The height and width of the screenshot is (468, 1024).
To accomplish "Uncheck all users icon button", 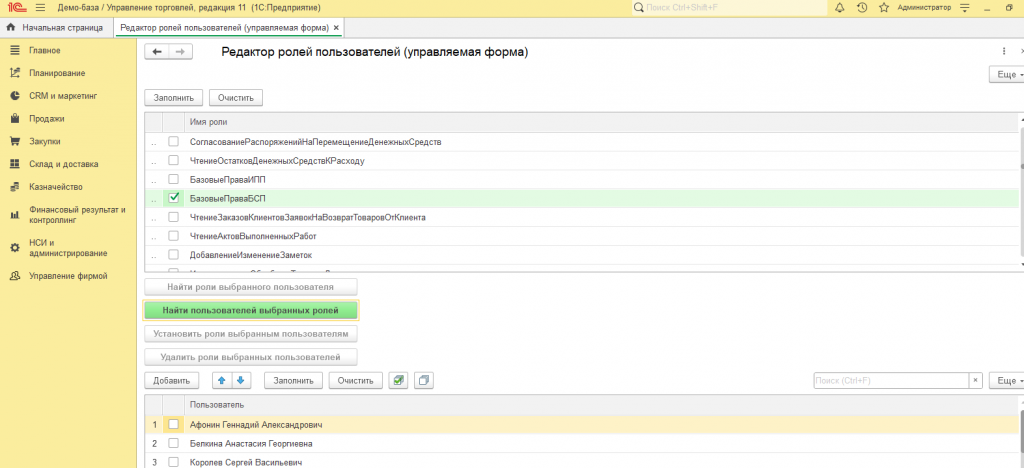I will point(424,380).
